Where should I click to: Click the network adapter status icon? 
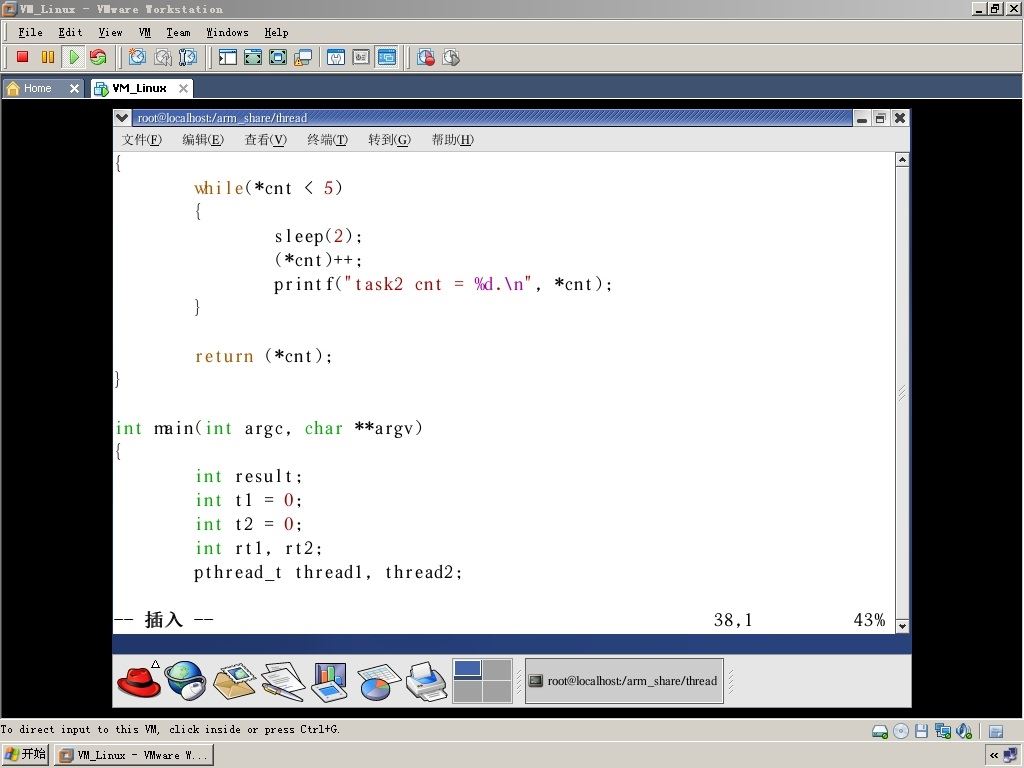[942, 731]
